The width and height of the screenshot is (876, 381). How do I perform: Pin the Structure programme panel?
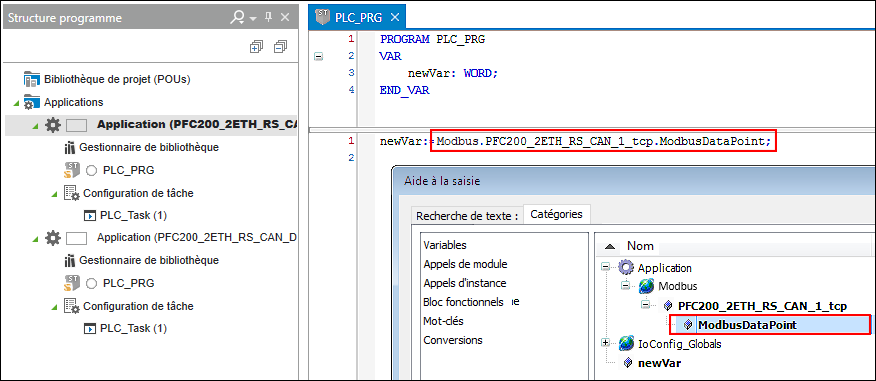coord(268,18)
